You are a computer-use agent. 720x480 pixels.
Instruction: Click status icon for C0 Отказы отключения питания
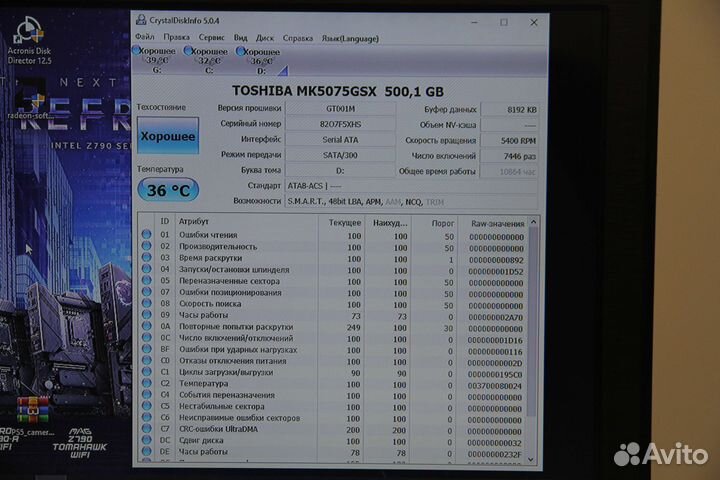pyautogui.click(x=146, y=360)
